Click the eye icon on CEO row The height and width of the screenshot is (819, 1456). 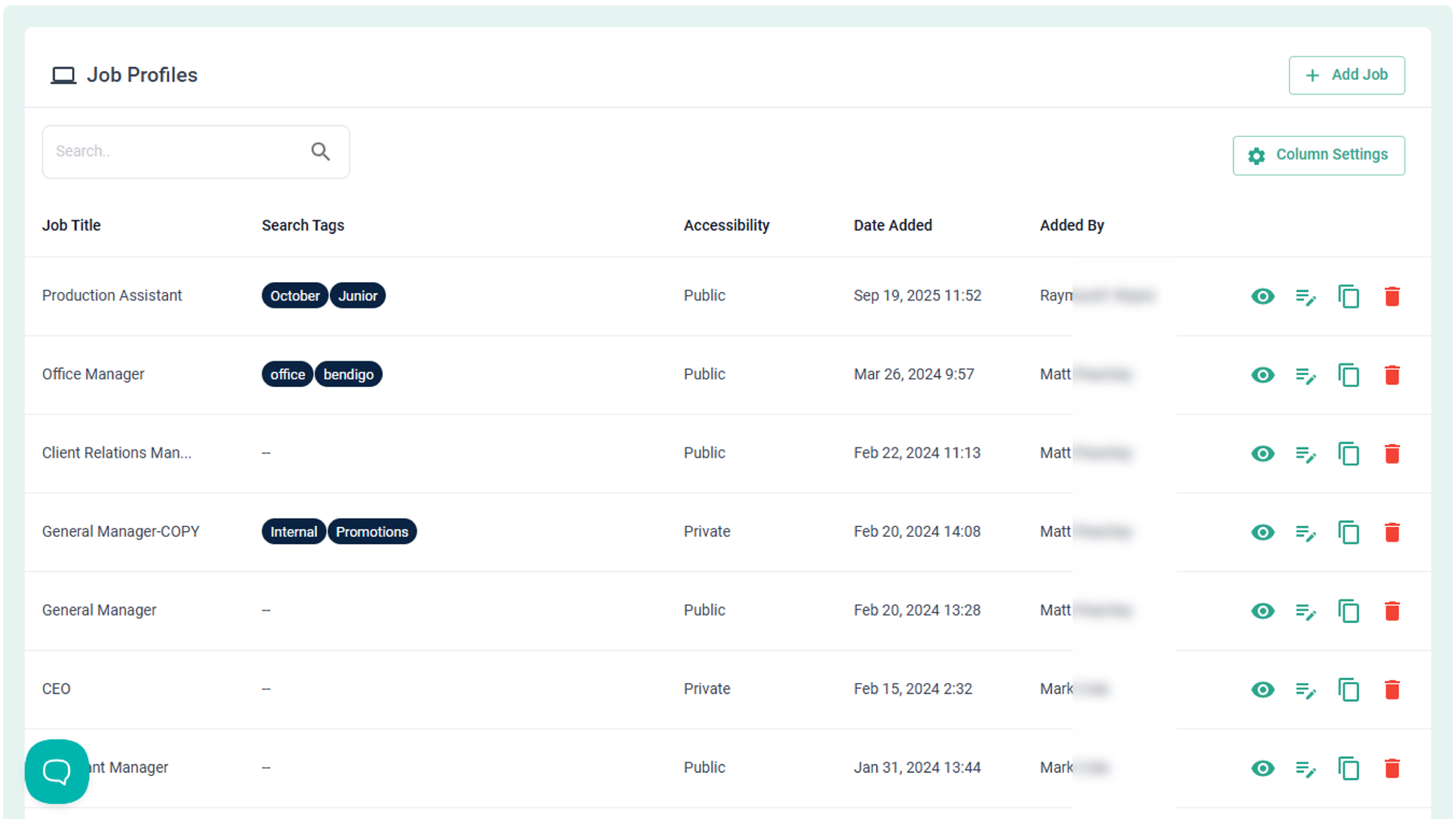tap(1262, 689)
